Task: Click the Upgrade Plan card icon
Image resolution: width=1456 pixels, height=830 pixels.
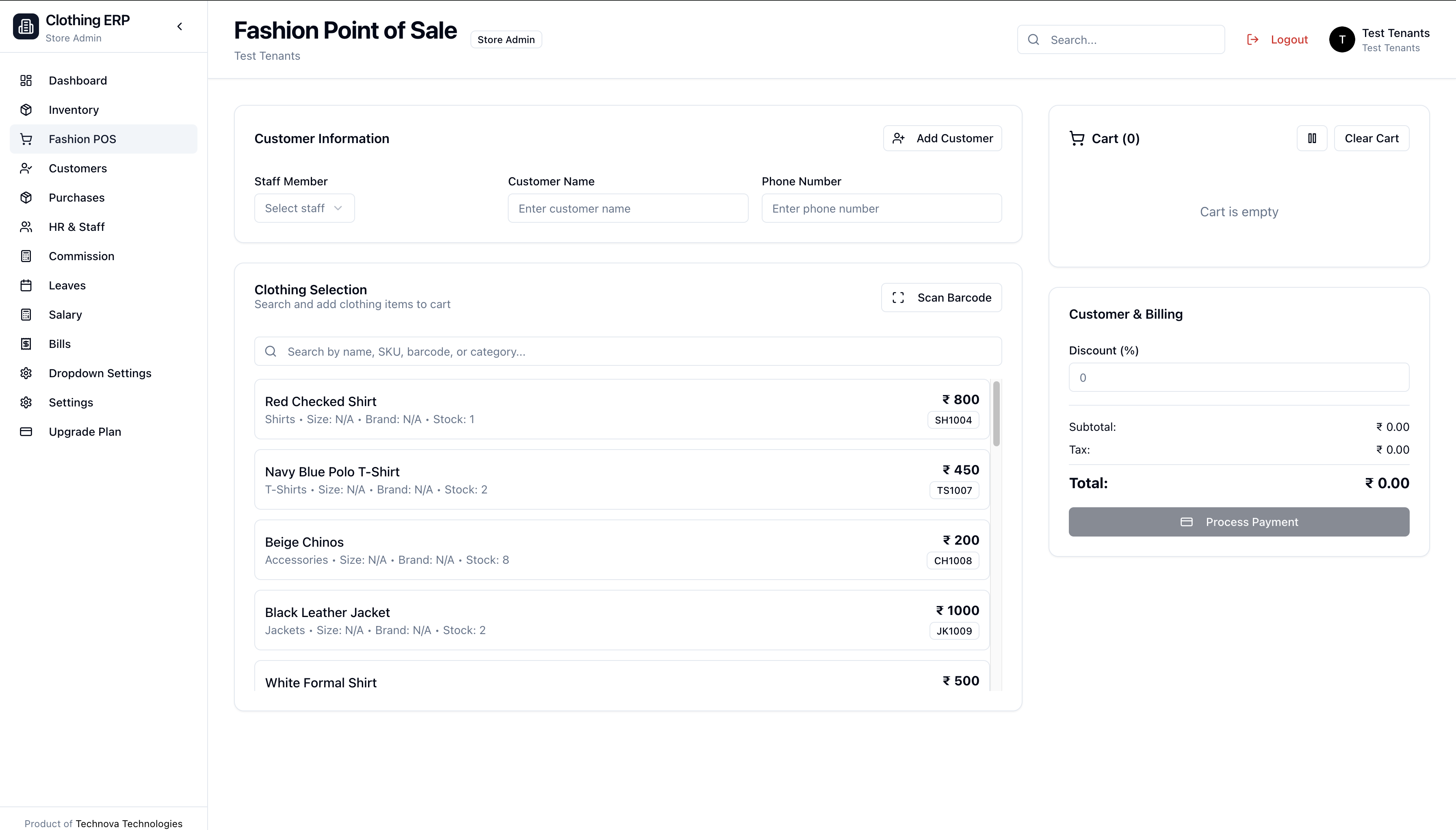Action: tap(26, 432)
